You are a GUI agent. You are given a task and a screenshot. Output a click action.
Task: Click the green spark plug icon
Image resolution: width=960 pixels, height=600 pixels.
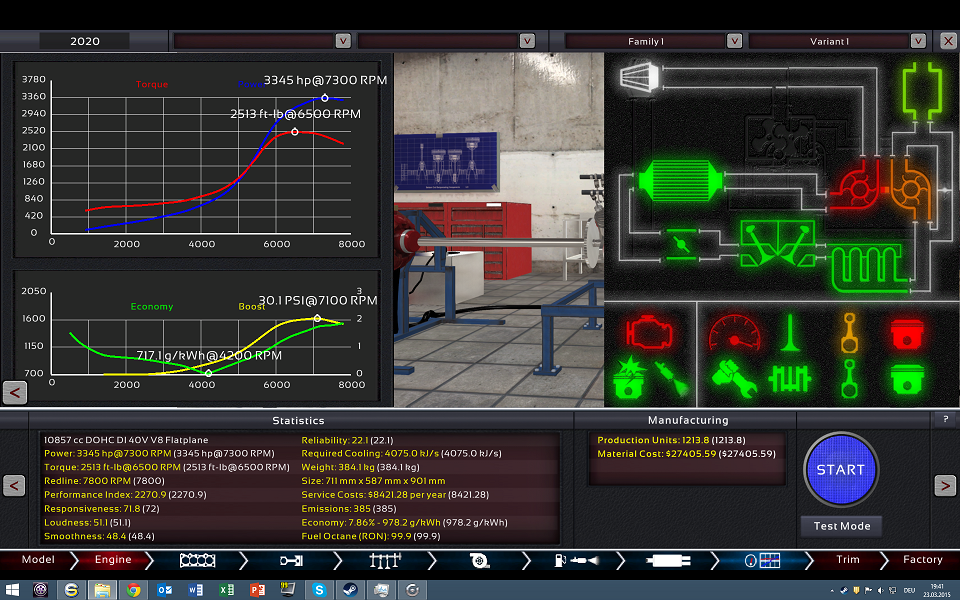coord(672,378)
